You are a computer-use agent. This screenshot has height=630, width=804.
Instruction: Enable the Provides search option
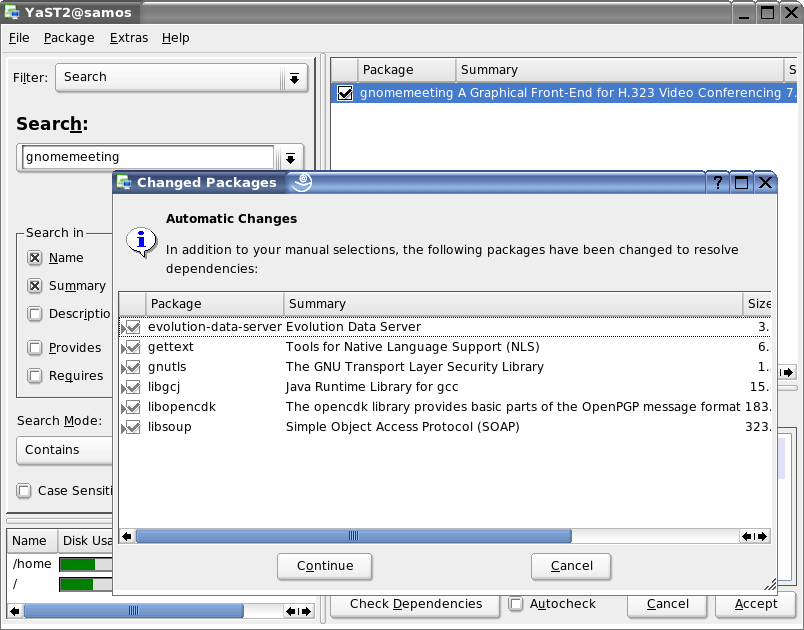click(x=35, y=348)
